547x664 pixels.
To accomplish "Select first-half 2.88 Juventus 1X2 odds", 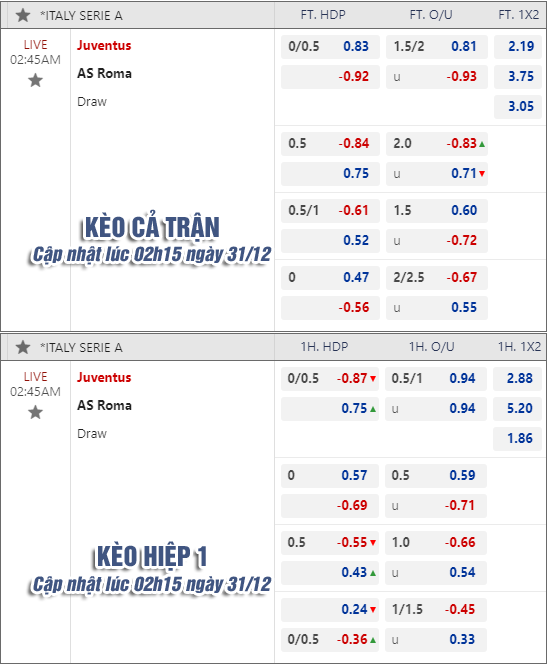I will [x=517, y=378].
